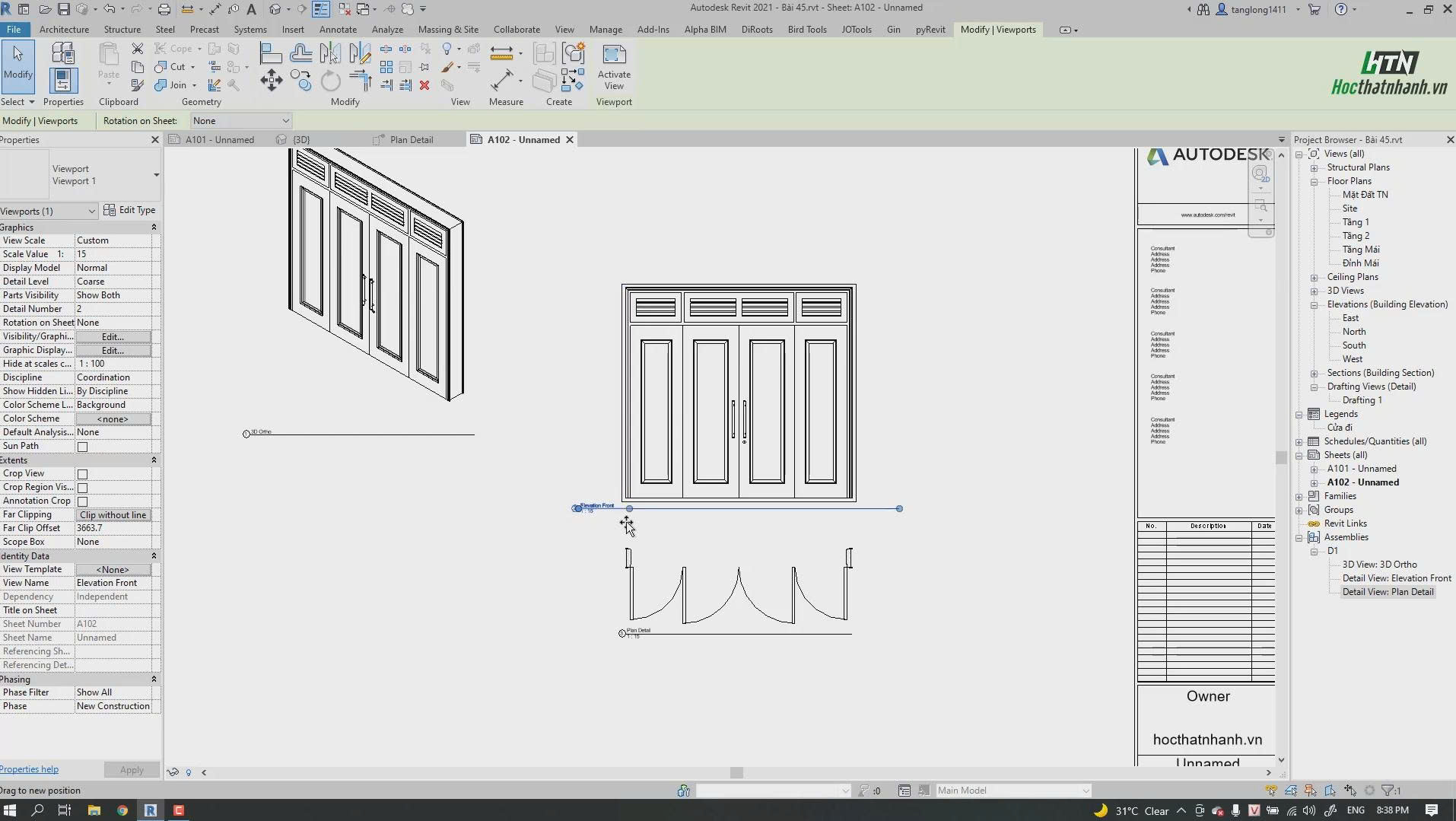Open the Windows Start menu
Screen dimensions: 1456x821
[x=11, y=810]
